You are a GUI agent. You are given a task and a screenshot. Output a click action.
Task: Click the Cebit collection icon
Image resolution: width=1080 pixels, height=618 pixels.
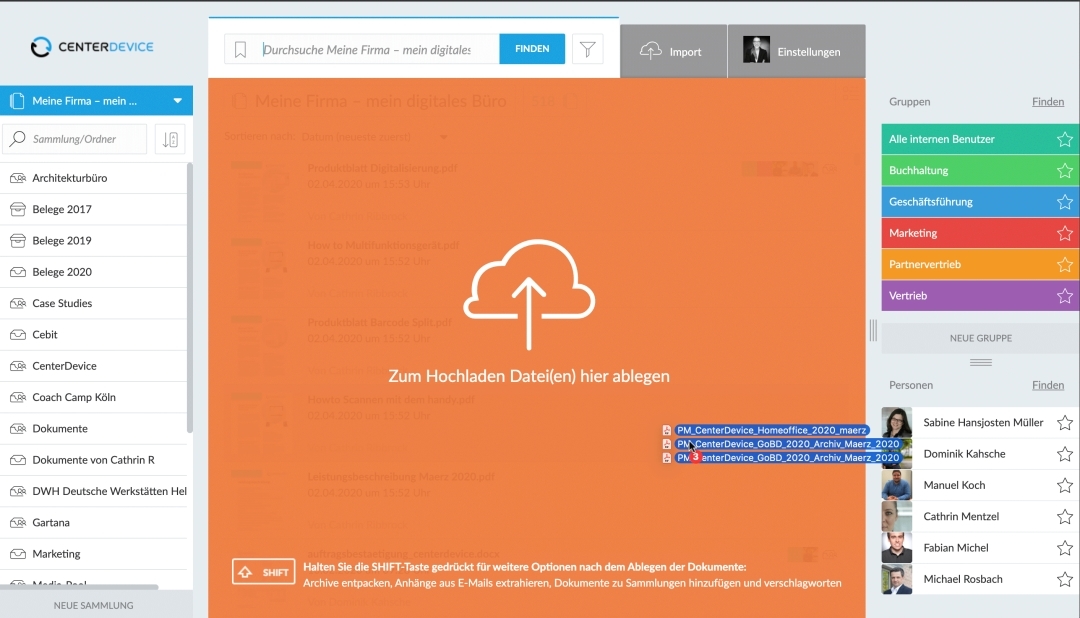pyautogui.click(x=18, y=334)
